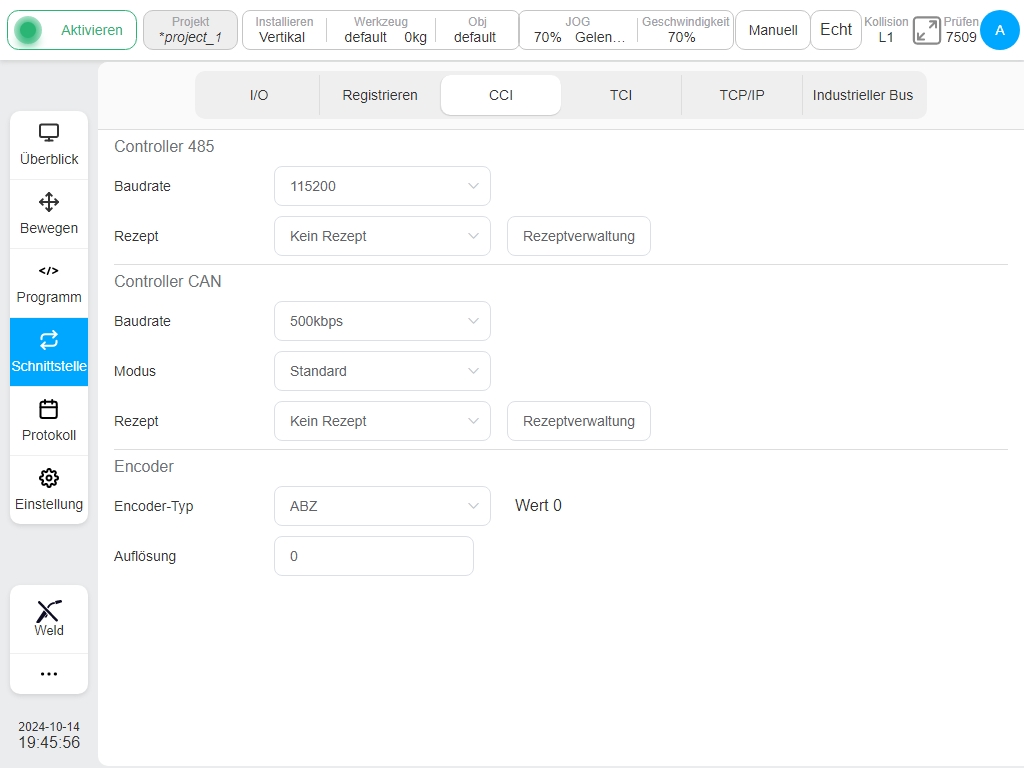Open the Obj default setting
This screenshot has height=768, width=1024.
point(476,30)
